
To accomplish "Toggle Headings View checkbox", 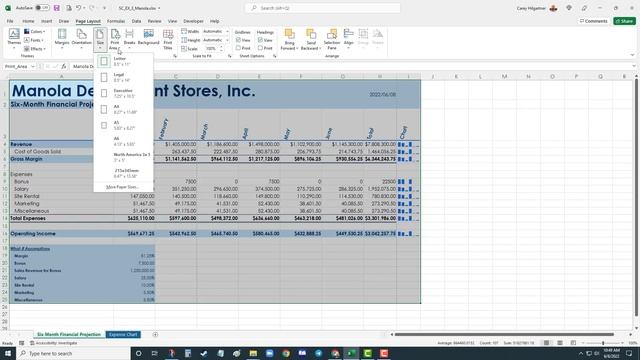I will tap(260, 40).
